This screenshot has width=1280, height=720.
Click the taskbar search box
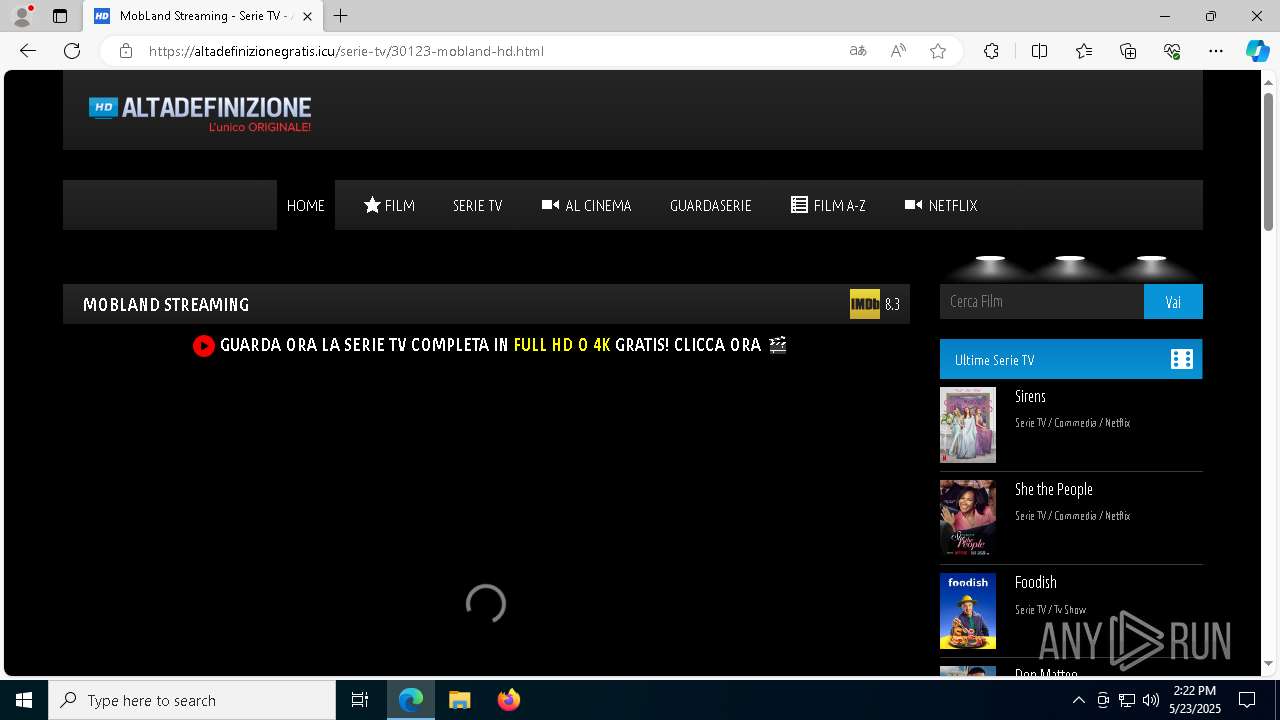point(192,700)
